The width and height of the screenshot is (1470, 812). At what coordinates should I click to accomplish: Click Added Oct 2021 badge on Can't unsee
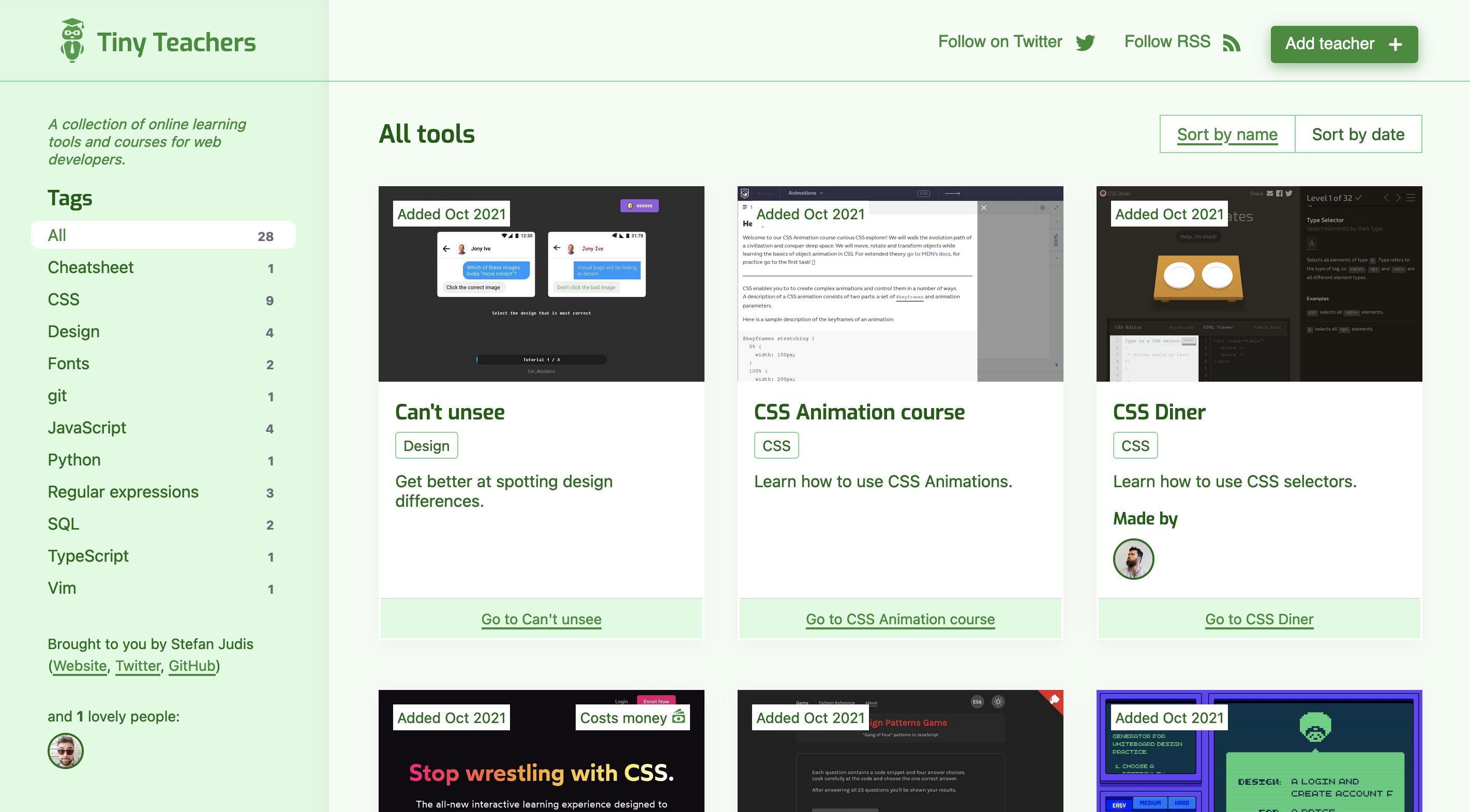pyautogui.click(x=451, y=214)
